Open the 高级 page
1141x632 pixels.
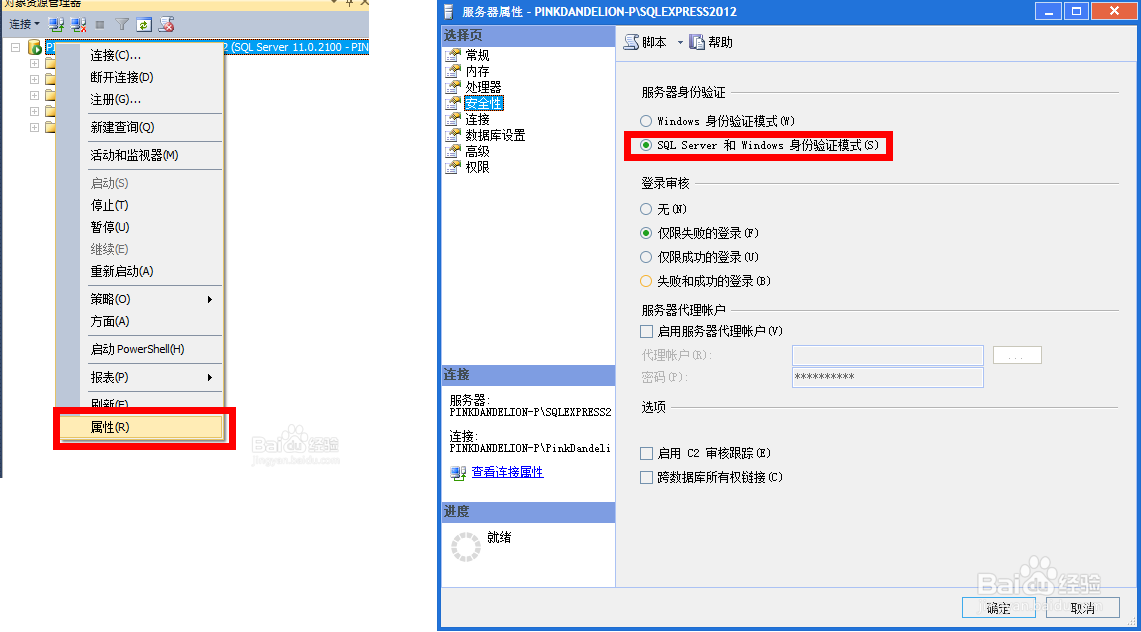tap(477, 151)
